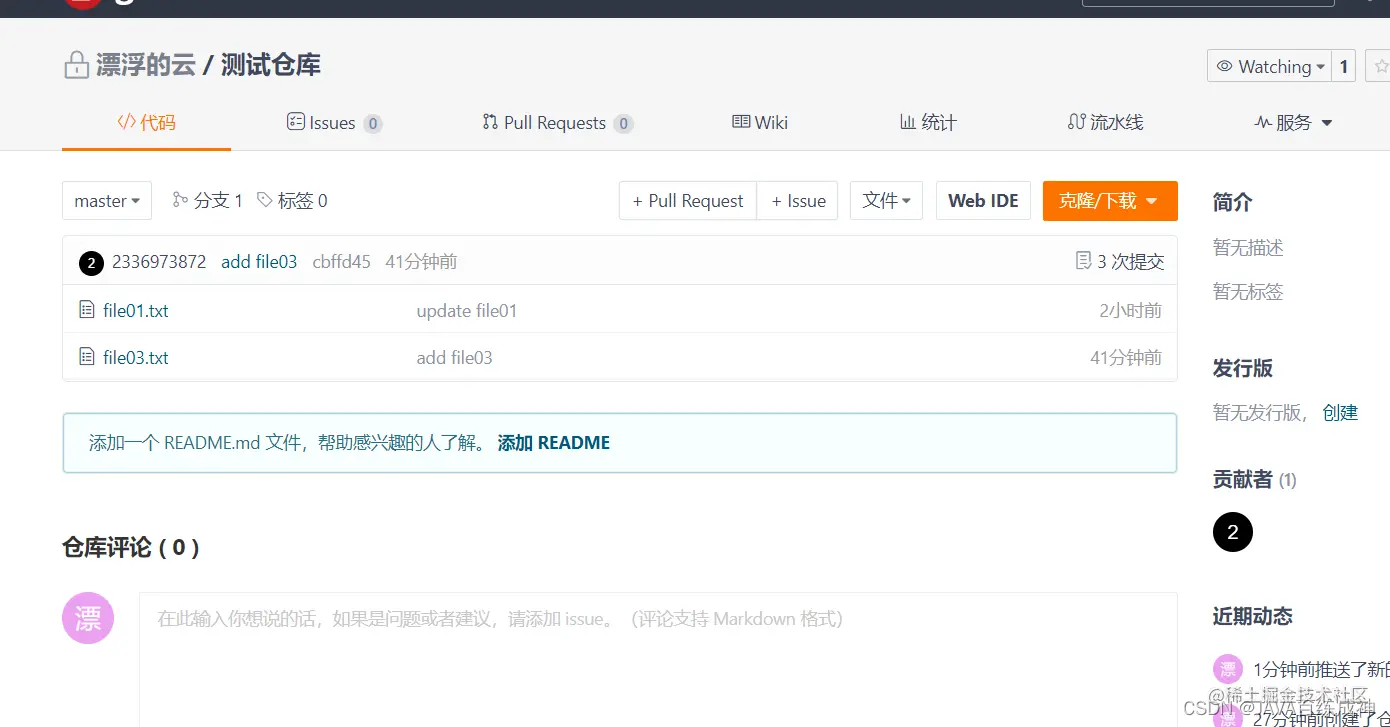
Task: Click the tag icon next to 标签
Action: pos(264,200)
